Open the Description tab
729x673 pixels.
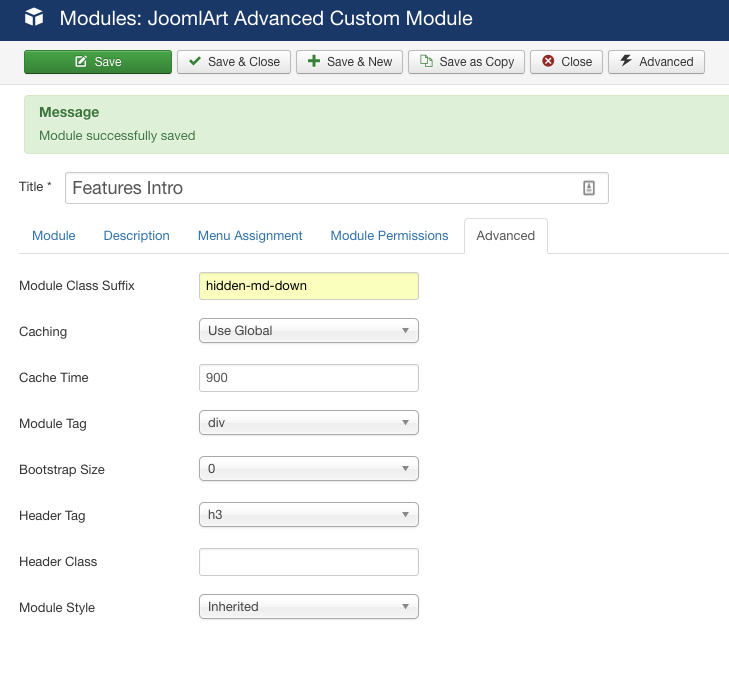(137, 236)
